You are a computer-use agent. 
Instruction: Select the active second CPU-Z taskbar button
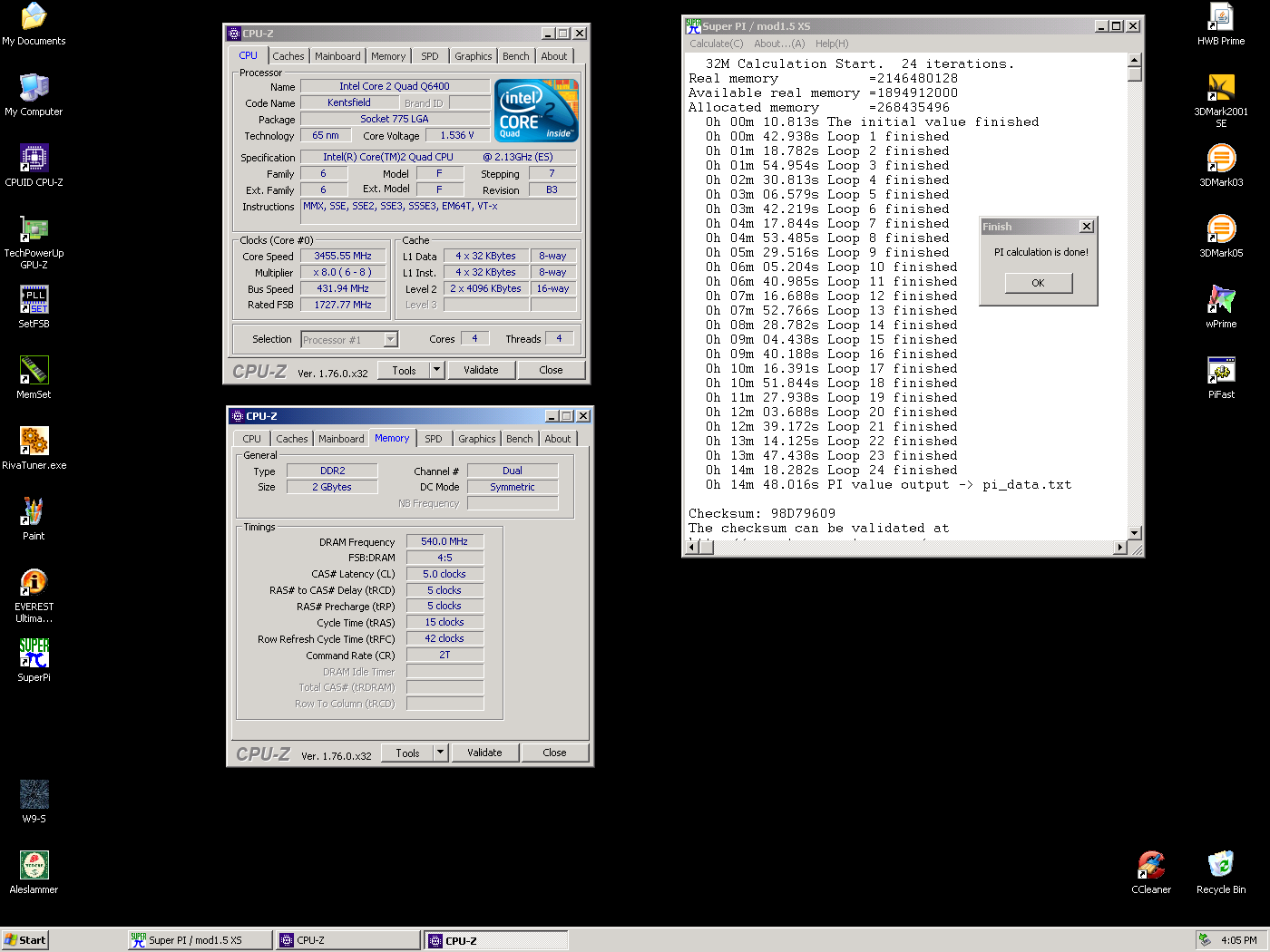click(x=496, y=940)
